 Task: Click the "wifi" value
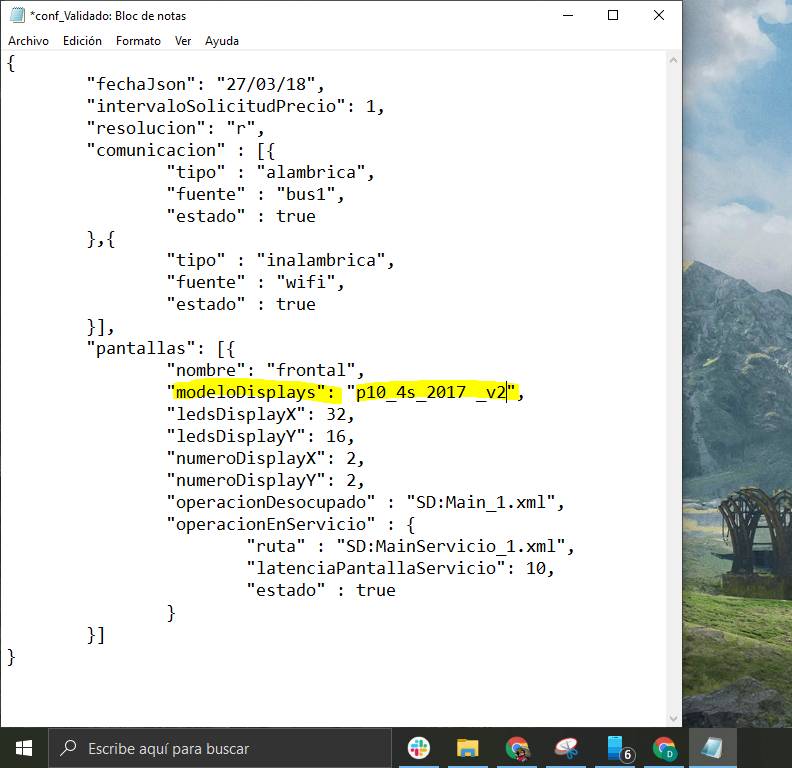tap(306, 282)
